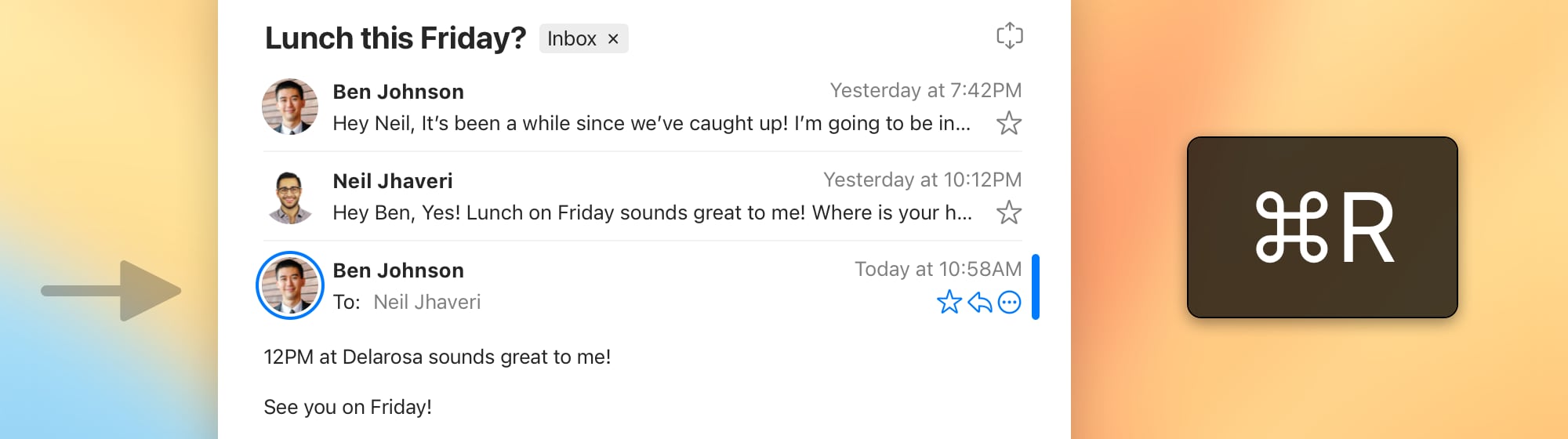Click the Neil Jhaveri recipient link
Image resolution: width=1568 pixels, height=439 pixels.
point(426,303)
